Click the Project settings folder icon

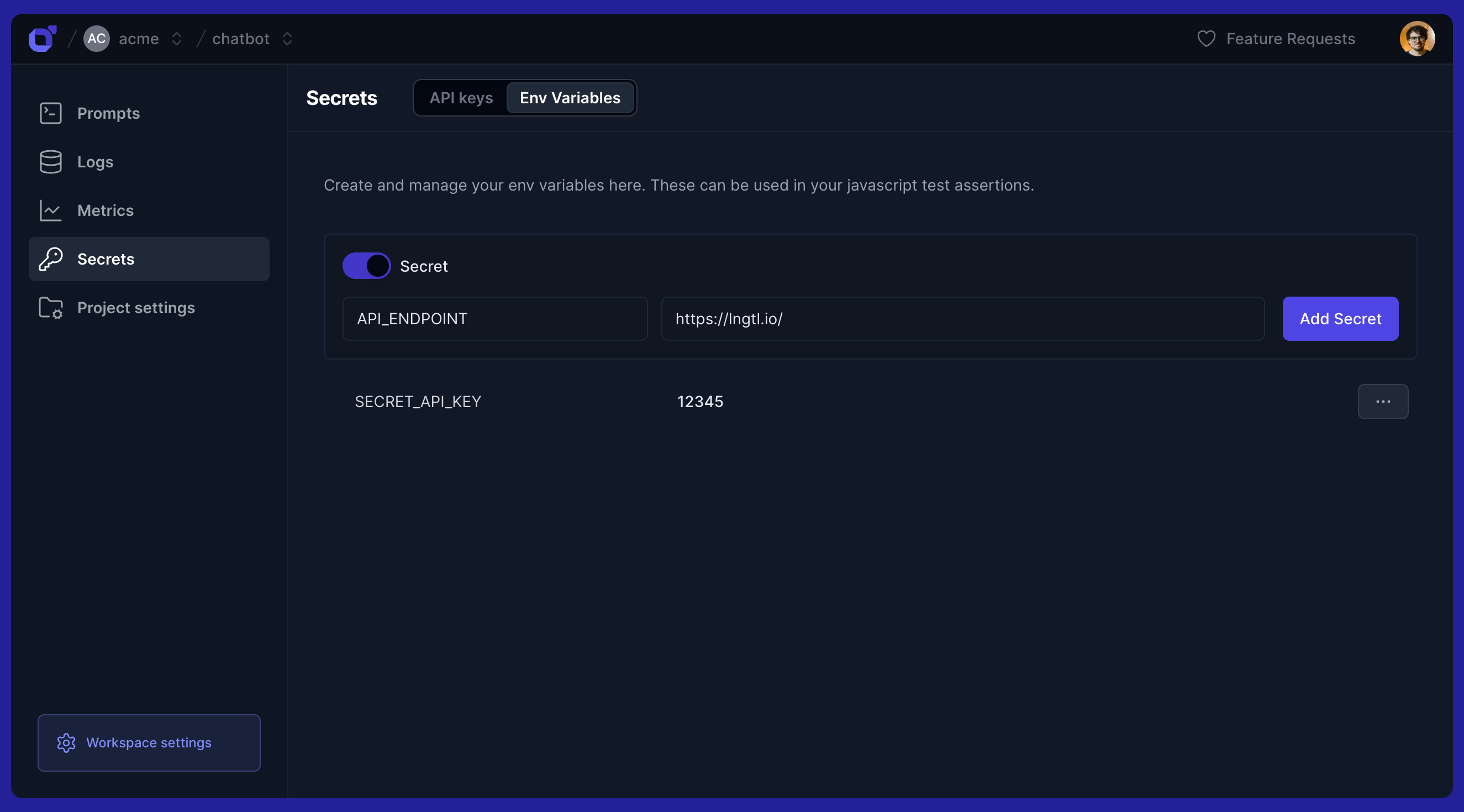point(51,308)
